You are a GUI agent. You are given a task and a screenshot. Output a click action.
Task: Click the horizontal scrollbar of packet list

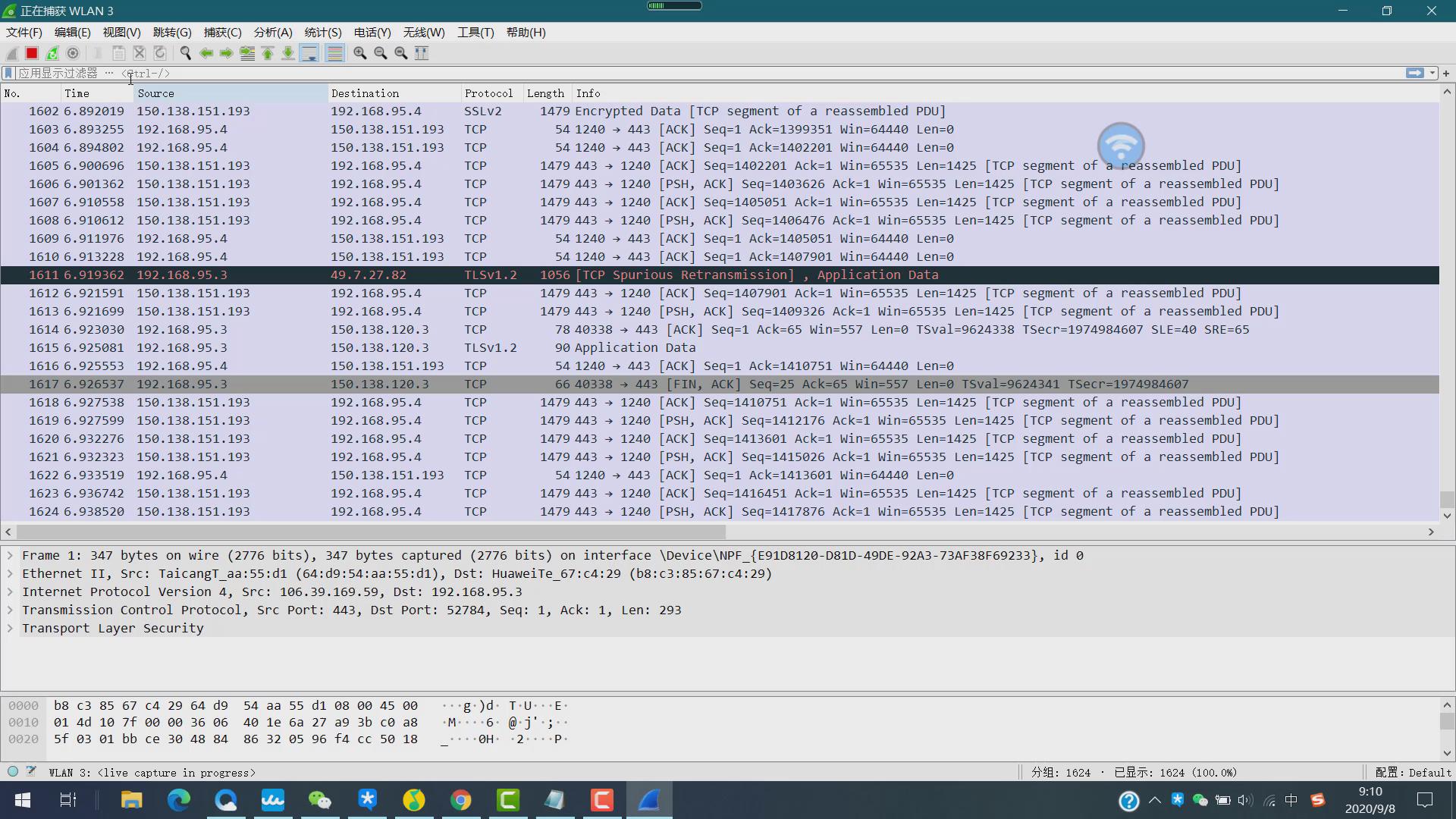370,532
